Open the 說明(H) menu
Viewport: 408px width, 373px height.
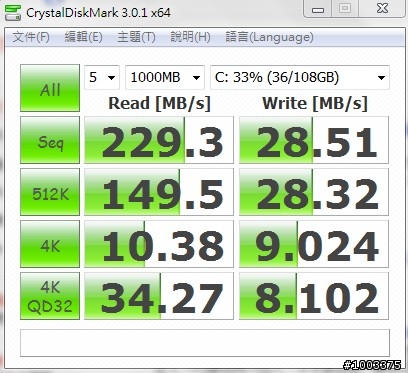click(x=190, y=37)
